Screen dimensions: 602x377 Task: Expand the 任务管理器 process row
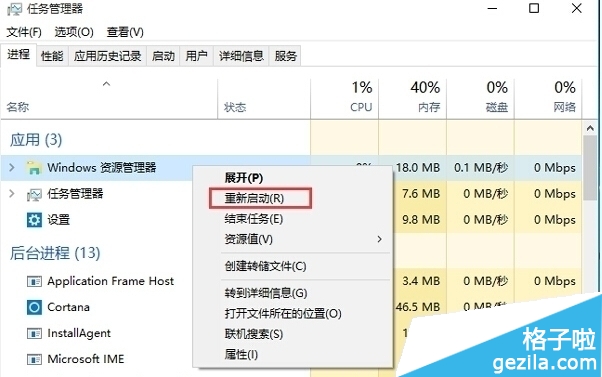coord(12,193)
